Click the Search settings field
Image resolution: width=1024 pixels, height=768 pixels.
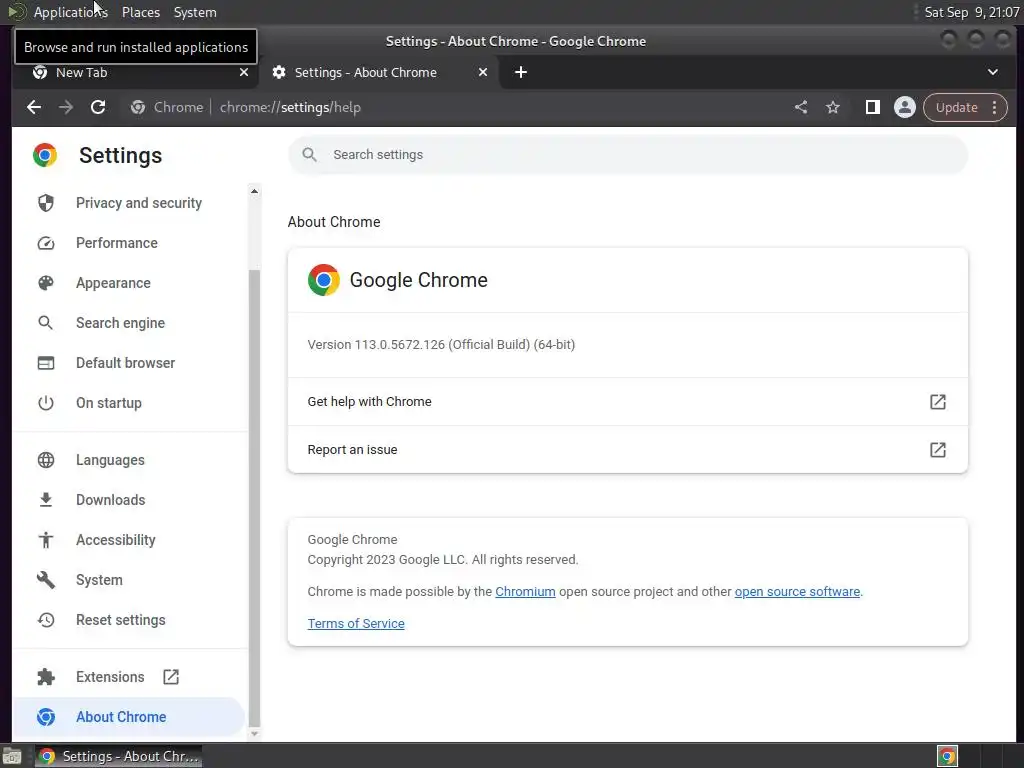click(x=628, y=155)
